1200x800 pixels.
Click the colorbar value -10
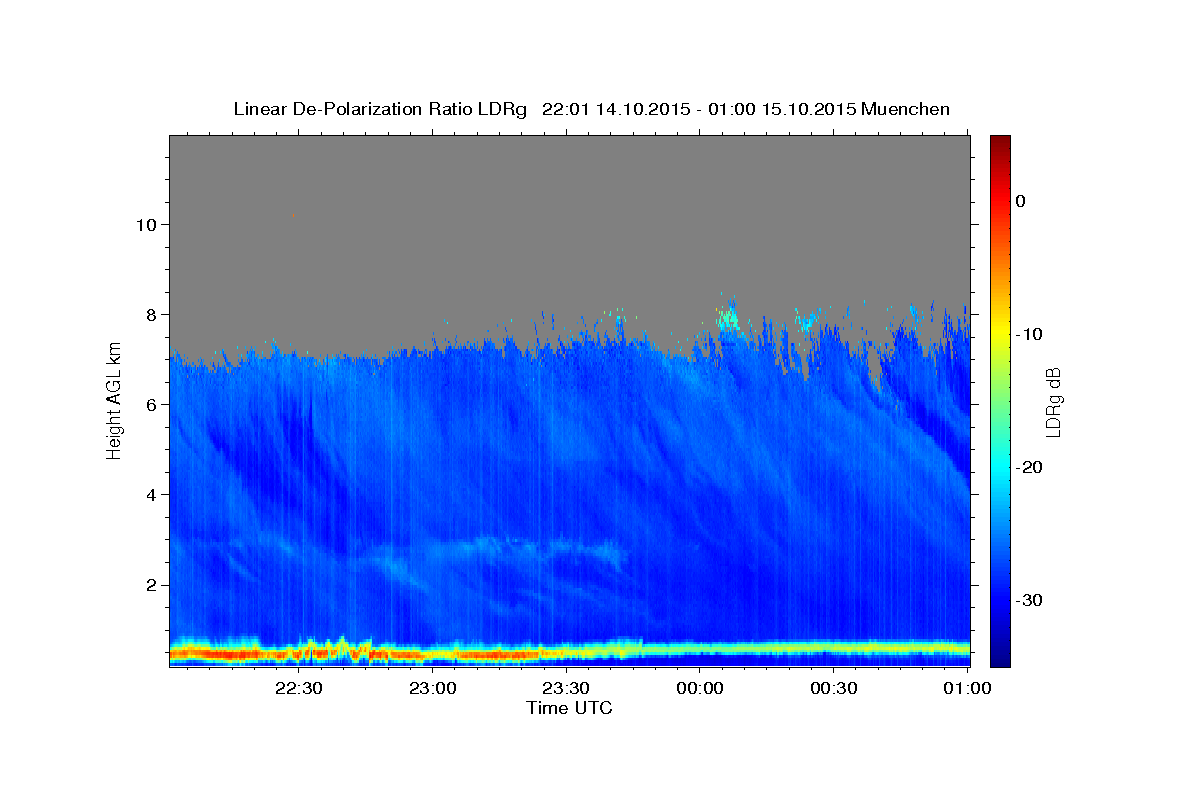coord(1030,334)
